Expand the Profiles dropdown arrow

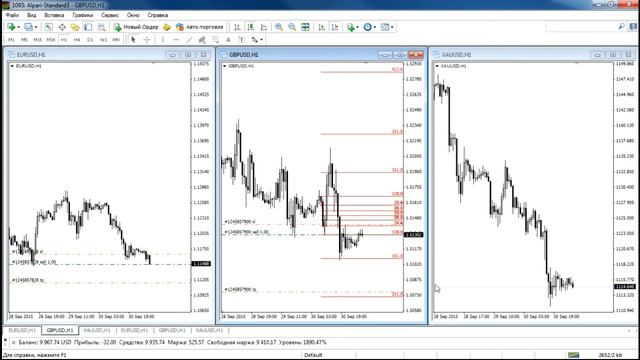pos(36,27)
